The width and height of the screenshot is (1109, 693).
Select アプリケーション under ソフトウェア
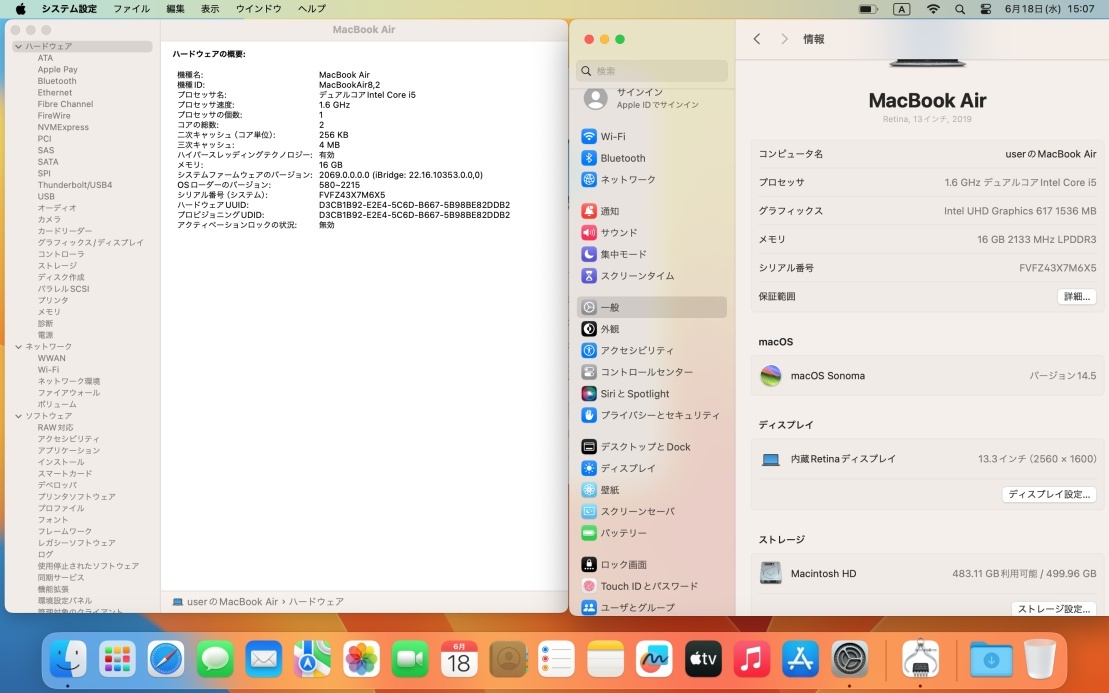tap(69, 450)
